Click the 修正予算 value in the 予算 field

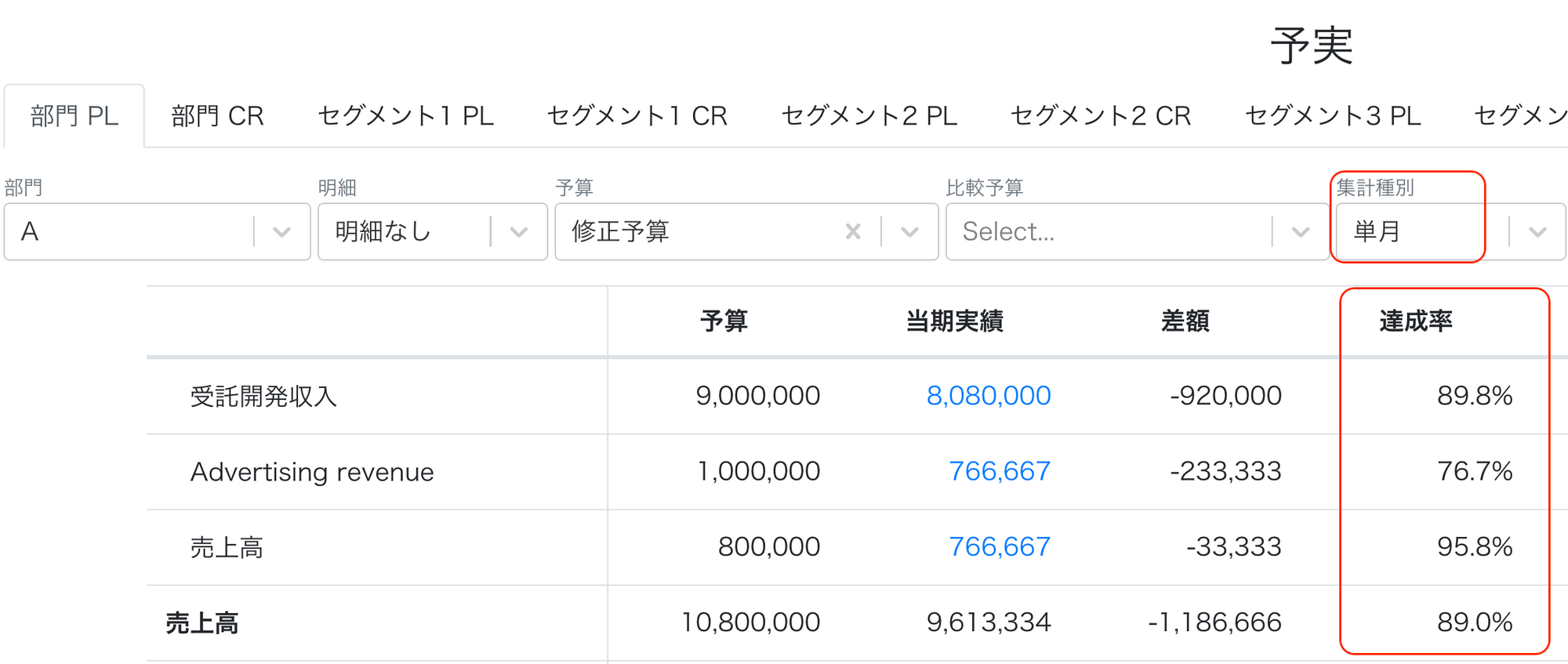(620, 231)
